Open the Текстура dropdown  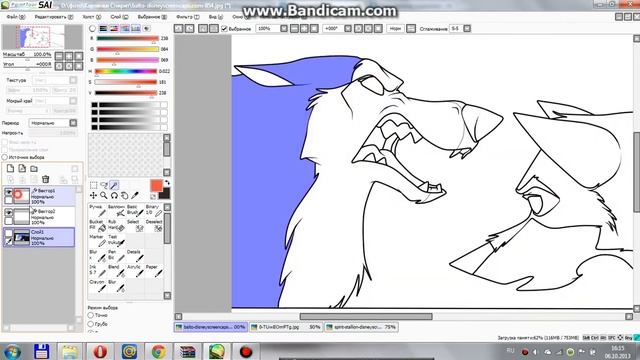coord(54,80)
